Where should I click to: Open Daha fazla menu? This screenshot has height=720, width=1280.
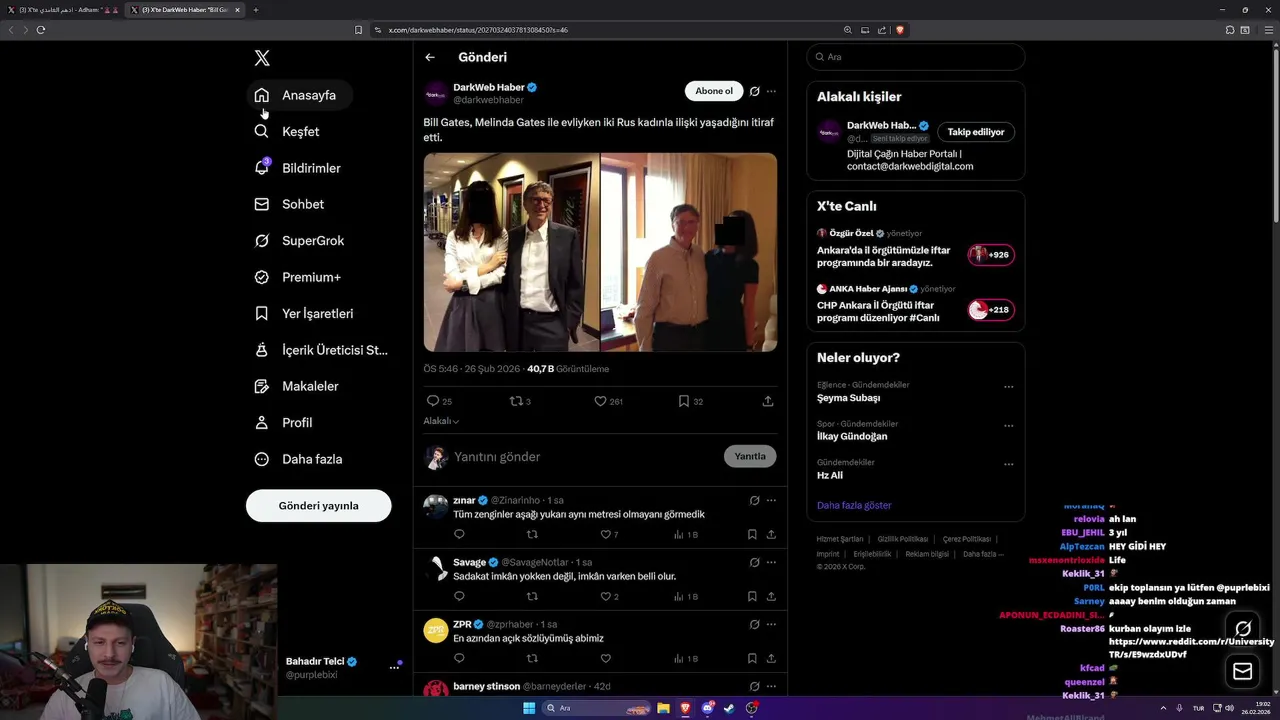click(299, 459)
